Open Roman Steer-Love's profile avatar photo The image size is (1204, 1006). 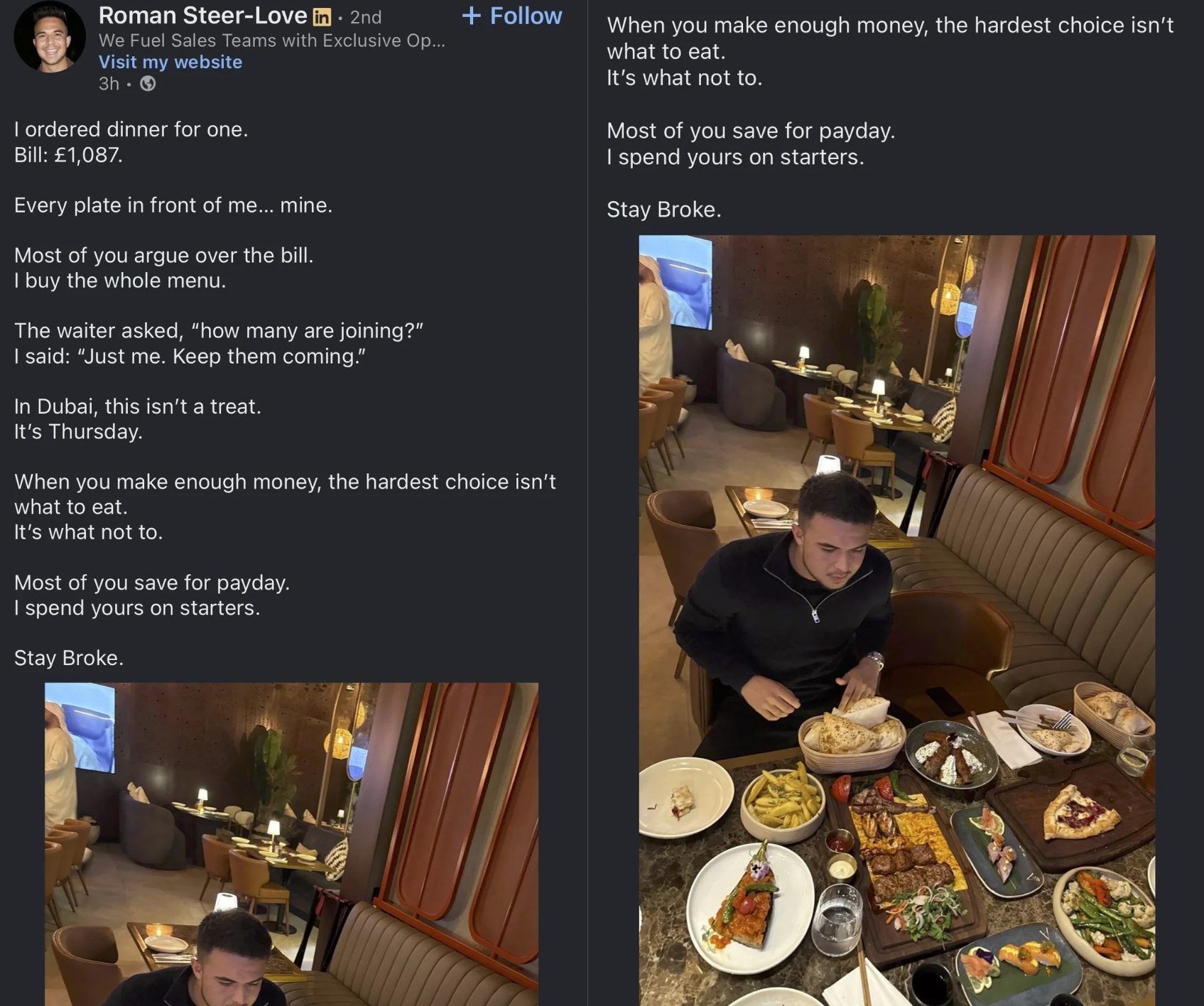tap(49, 37)
